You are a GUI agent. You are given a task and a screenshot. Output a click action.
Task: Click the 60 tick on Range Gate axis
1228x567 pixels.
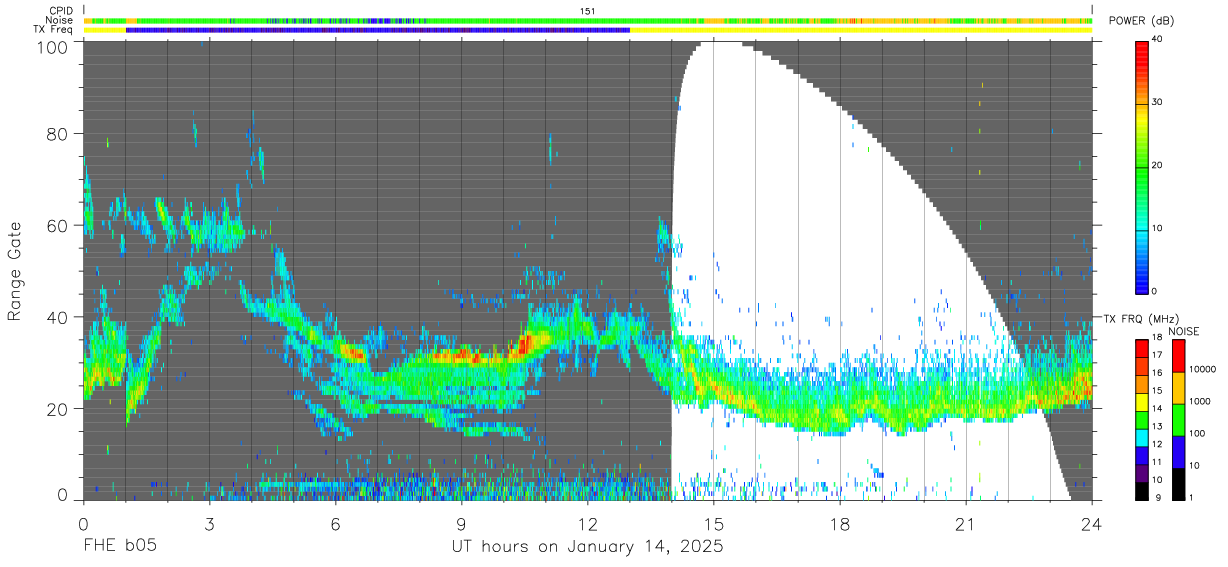point(58,225)
